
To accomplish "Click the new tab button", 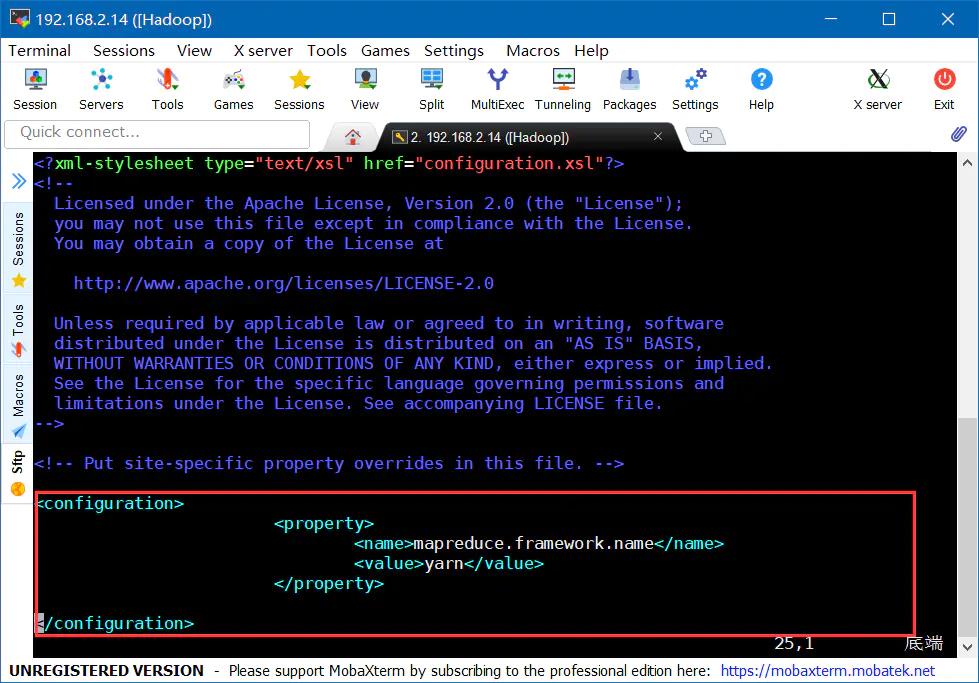I will click(x=705, y=137).
